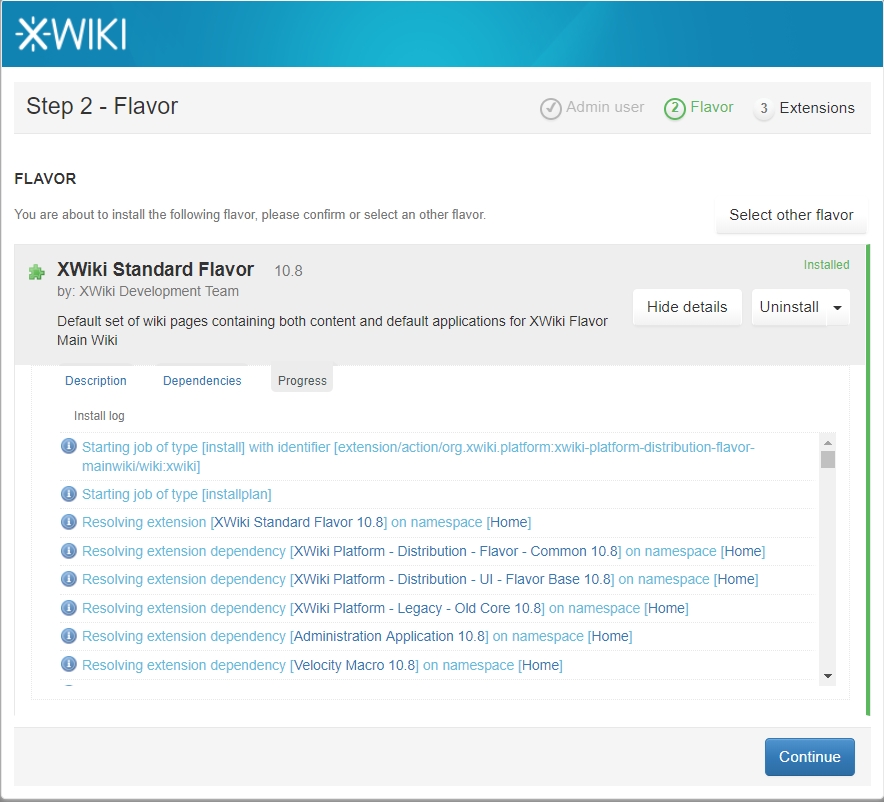Image resolution: width=884 pixels, height=802 pixels.
Task: Switch to the Description tab
Action: (96, 381)
